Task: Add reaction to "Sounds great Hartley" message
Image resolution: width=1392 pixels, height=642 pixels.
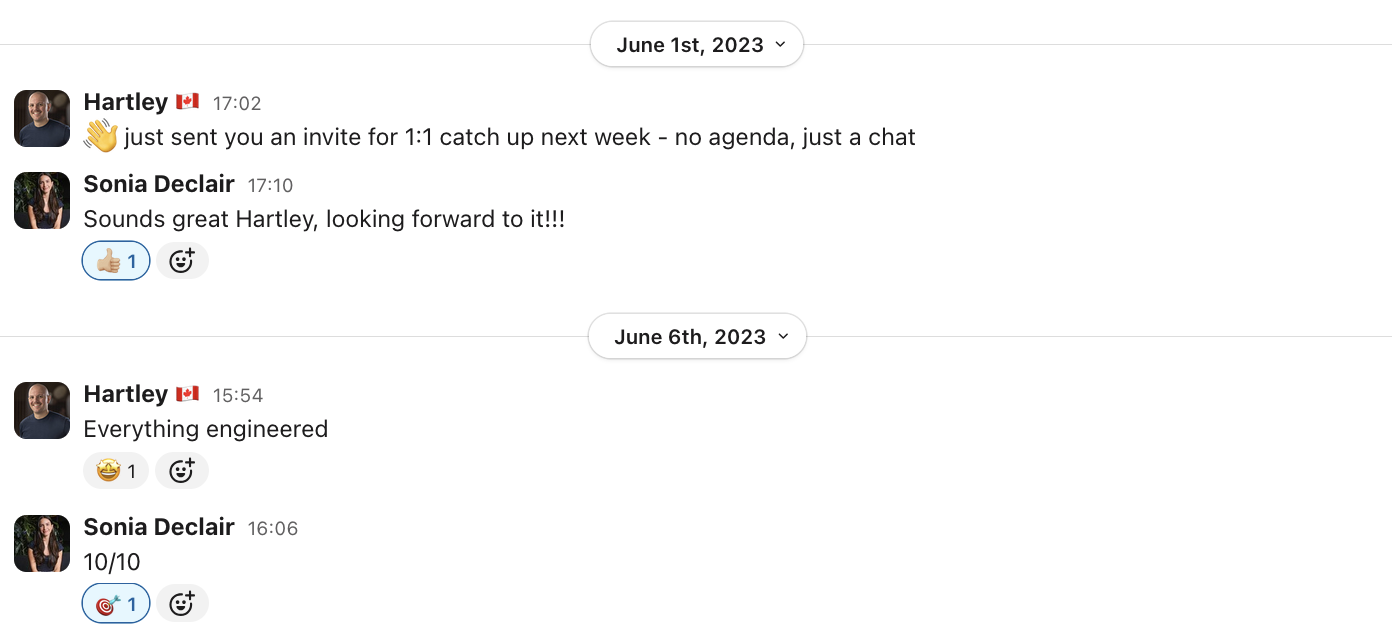Action: tap(182, 261)
